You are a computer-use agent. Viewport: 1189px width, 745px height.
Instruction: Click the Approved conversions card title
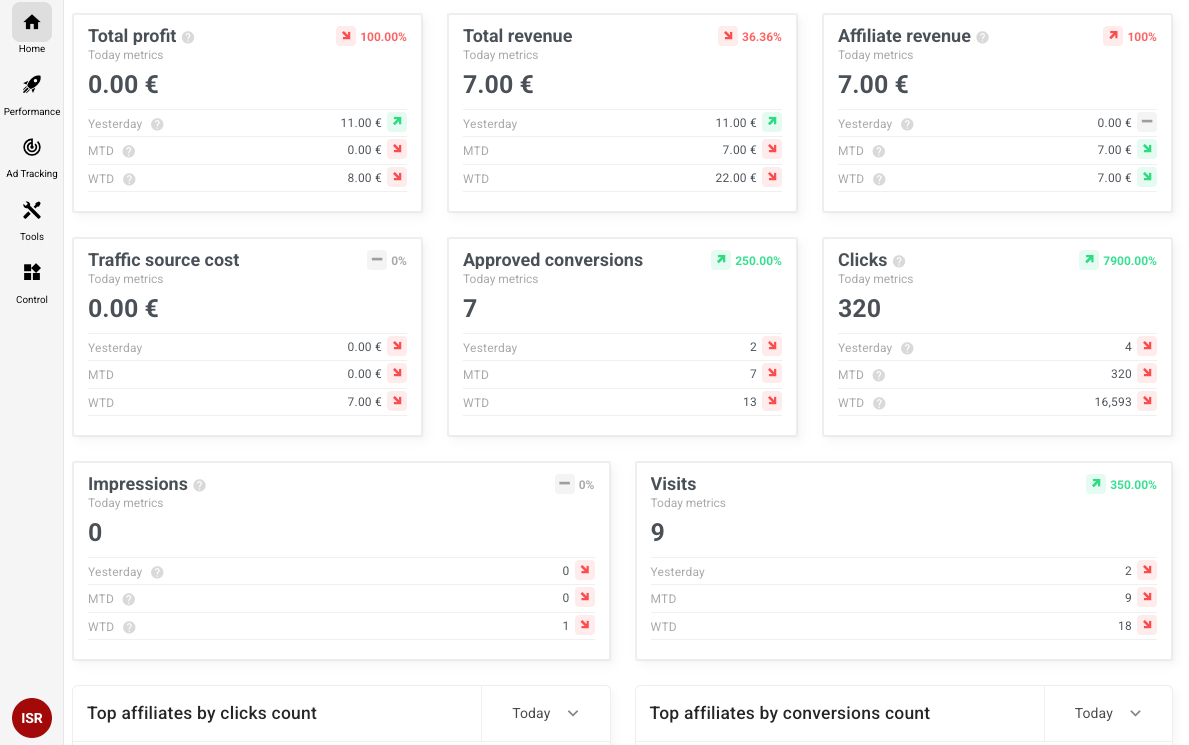coord(552,260)
